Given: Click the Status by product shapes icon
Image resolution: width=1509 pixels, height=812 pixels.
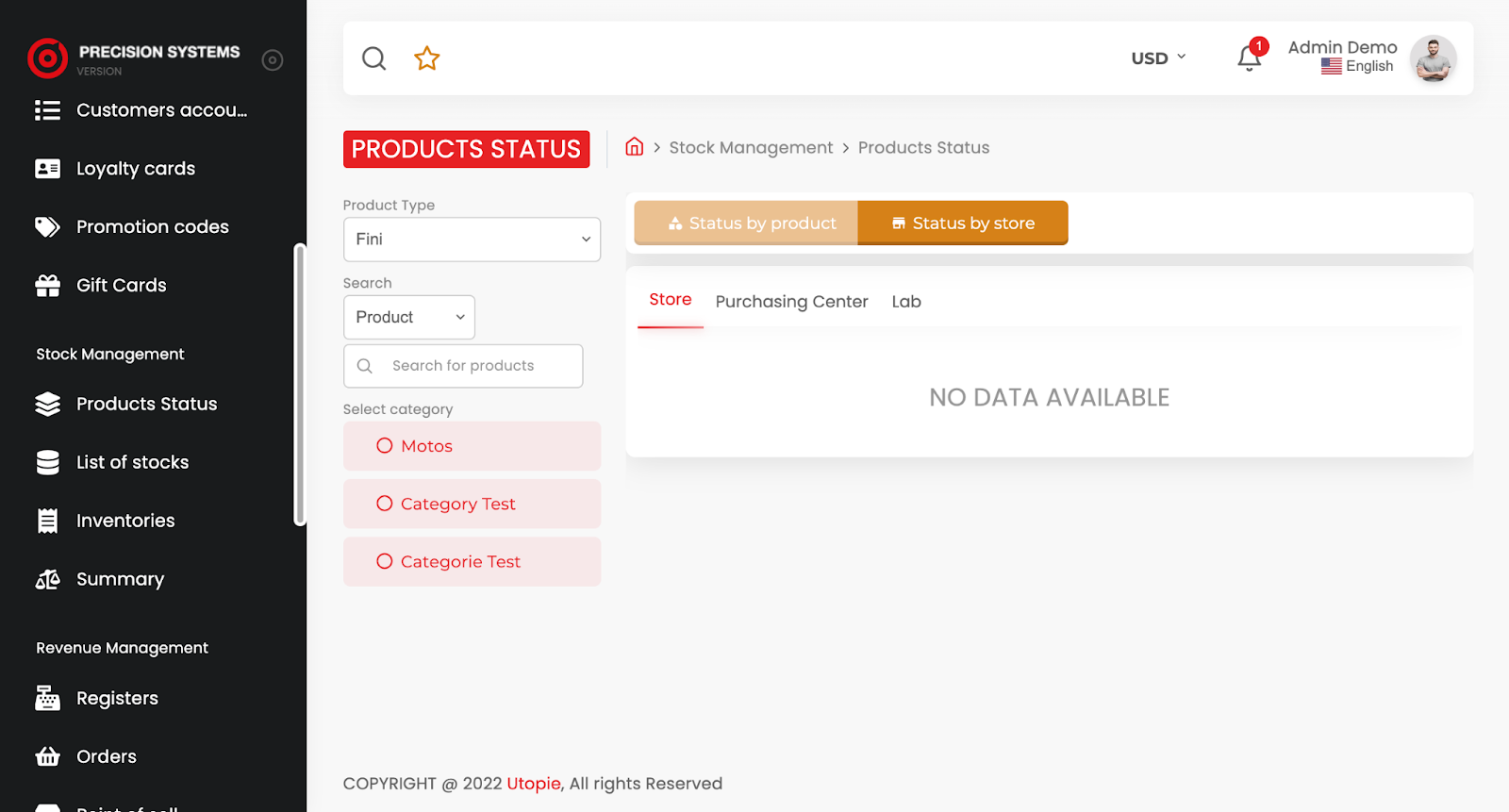Looking at the screenshot, I should pos(675,224).
